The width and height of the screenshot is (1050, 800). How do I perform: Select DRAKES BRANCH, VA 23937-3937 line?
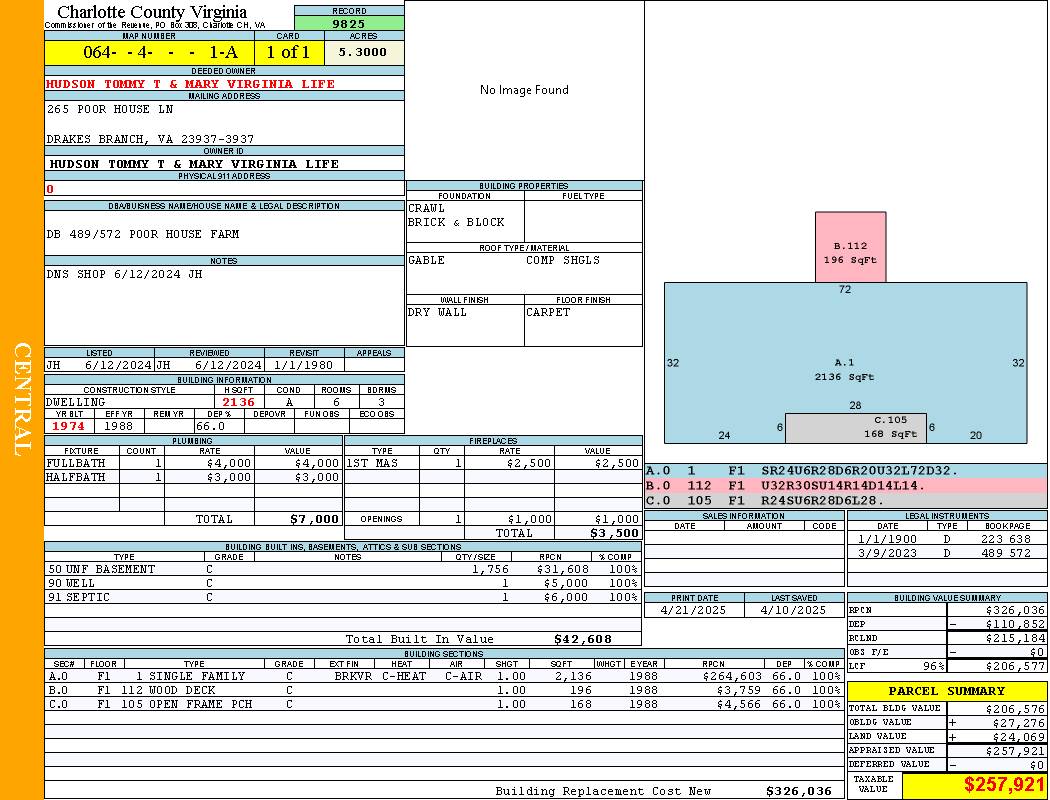point(150,139)
